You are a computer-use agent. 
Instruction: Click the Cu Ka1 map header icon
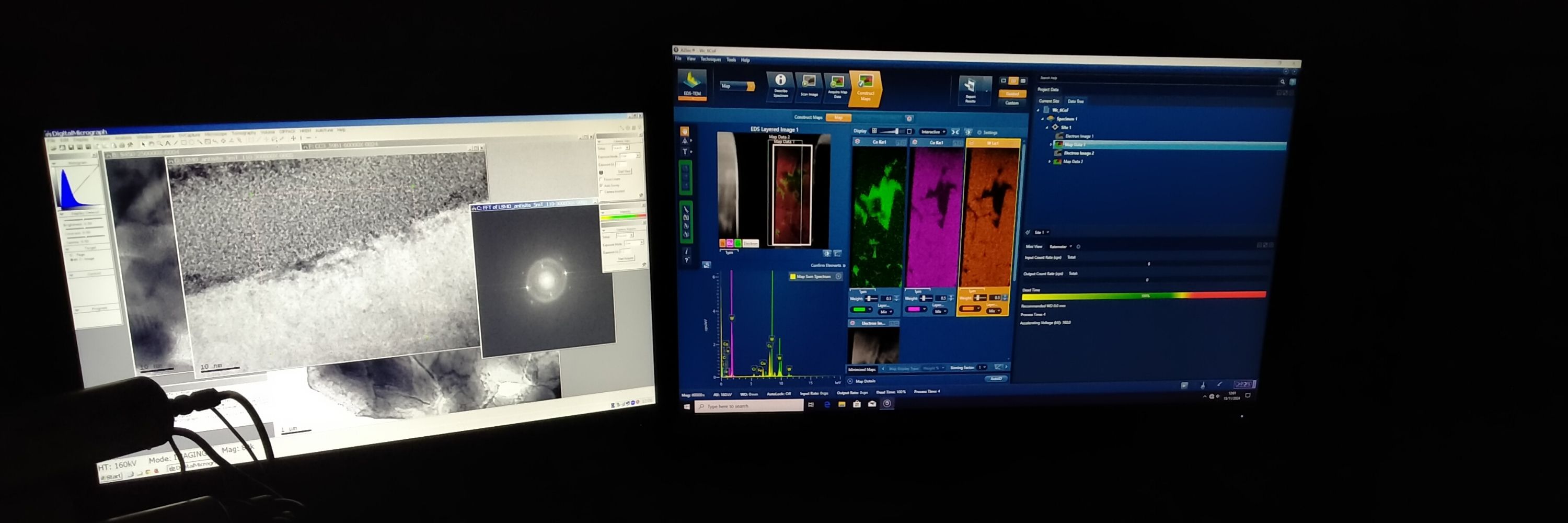[915, 142]
